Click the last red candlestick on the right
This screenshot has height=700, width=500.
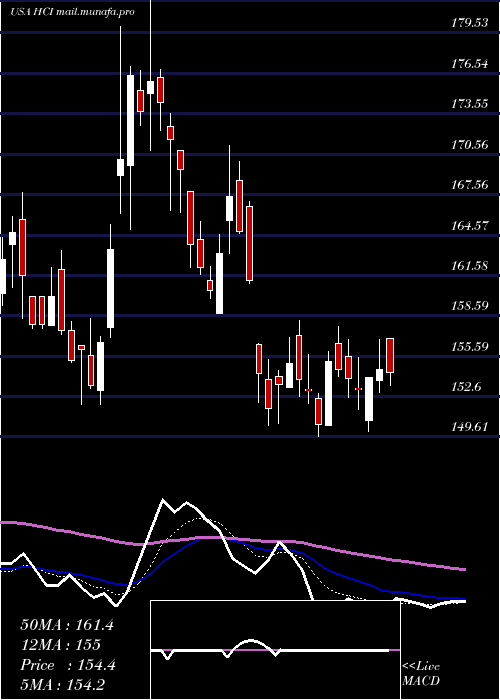[390, 355]
